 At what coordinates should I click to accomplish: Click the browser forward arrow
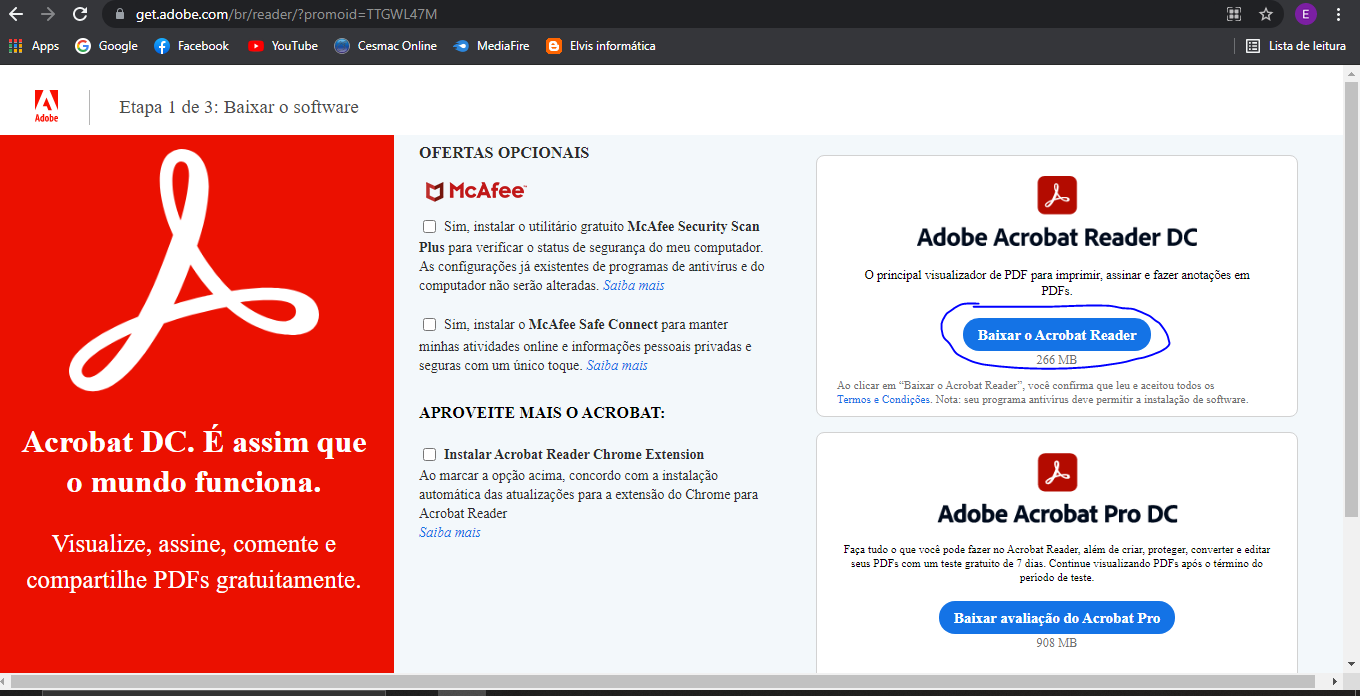[47, 14]
